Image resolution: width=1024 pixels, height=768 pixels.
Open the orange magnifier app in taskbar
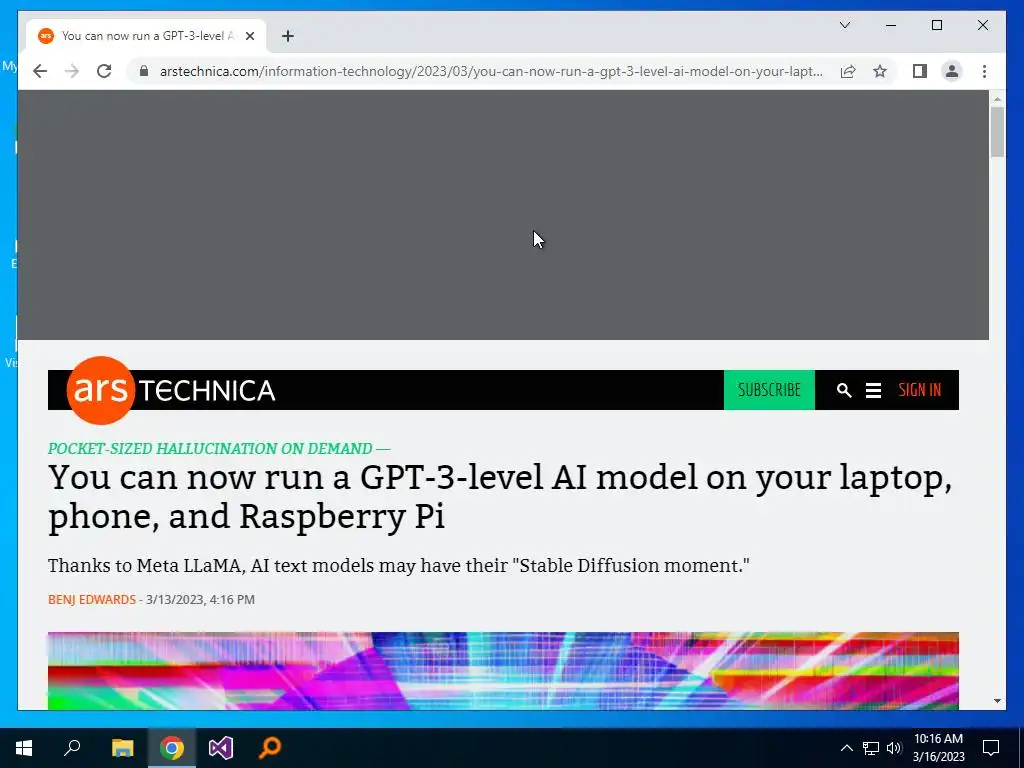tap(270, 748)
